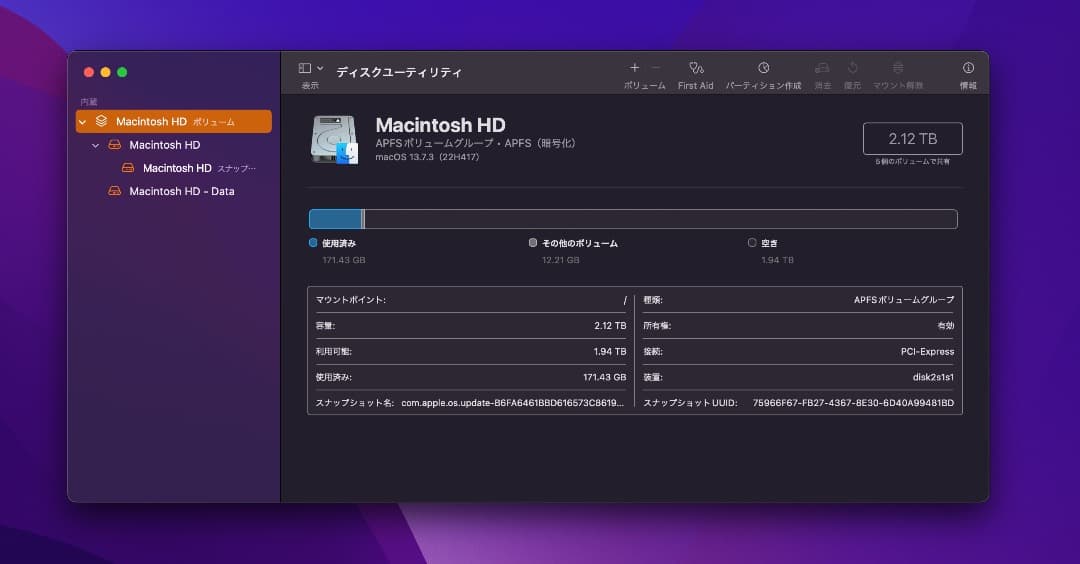Collapse the nested Macintosh HD chevron
Screen dimensions: 1080x564
[96, 145]
